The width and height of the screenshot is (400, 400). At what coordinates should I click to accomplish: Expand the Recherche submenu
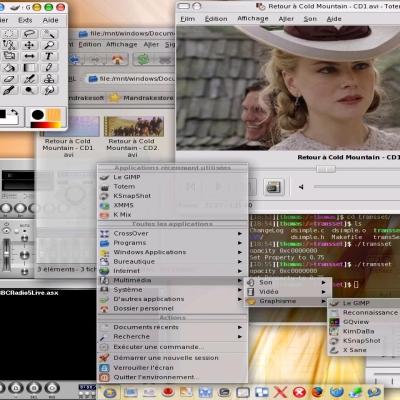tap(172, 337)
